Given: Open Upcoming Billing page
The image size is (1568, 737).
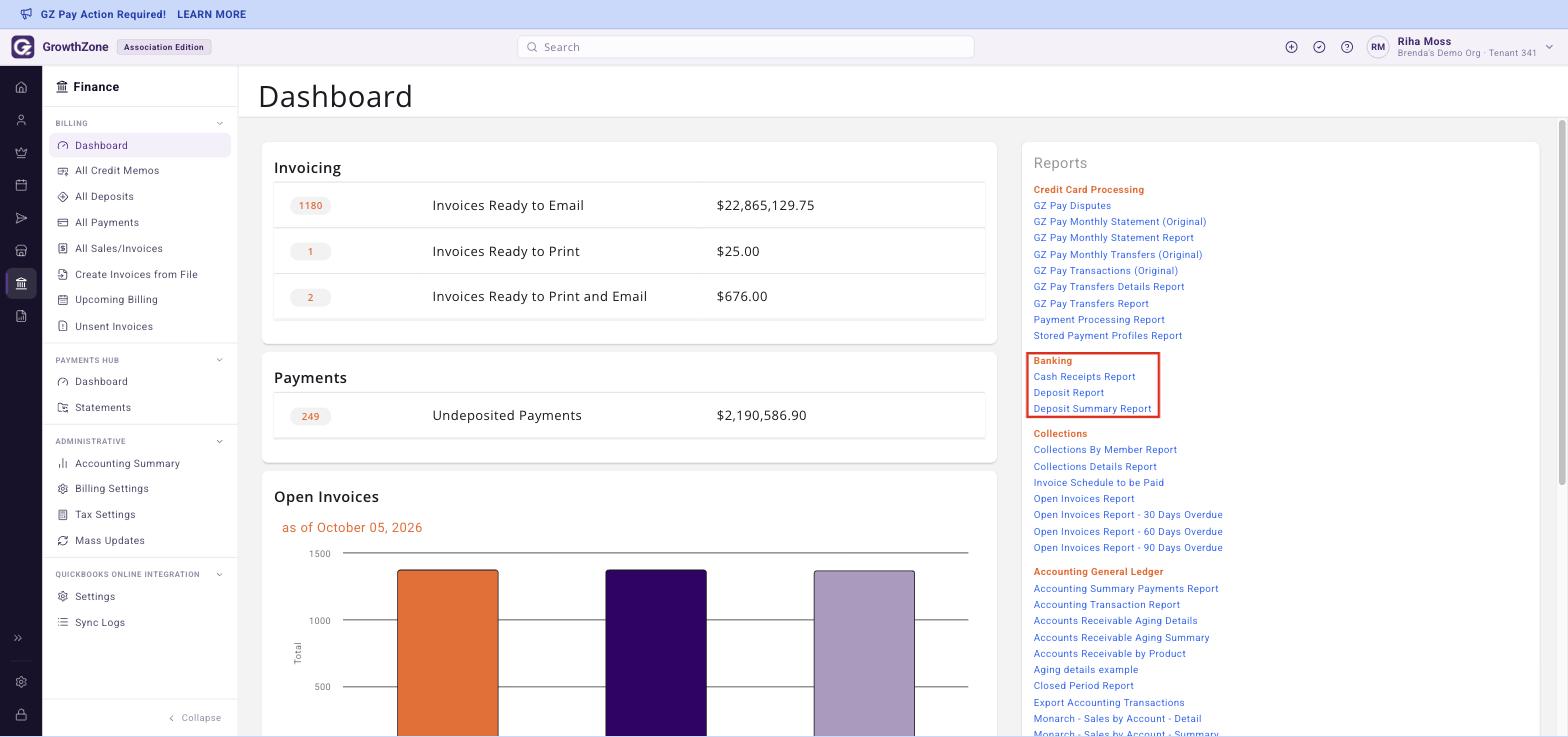Looking at the screenshot, I should coord(116,300).
